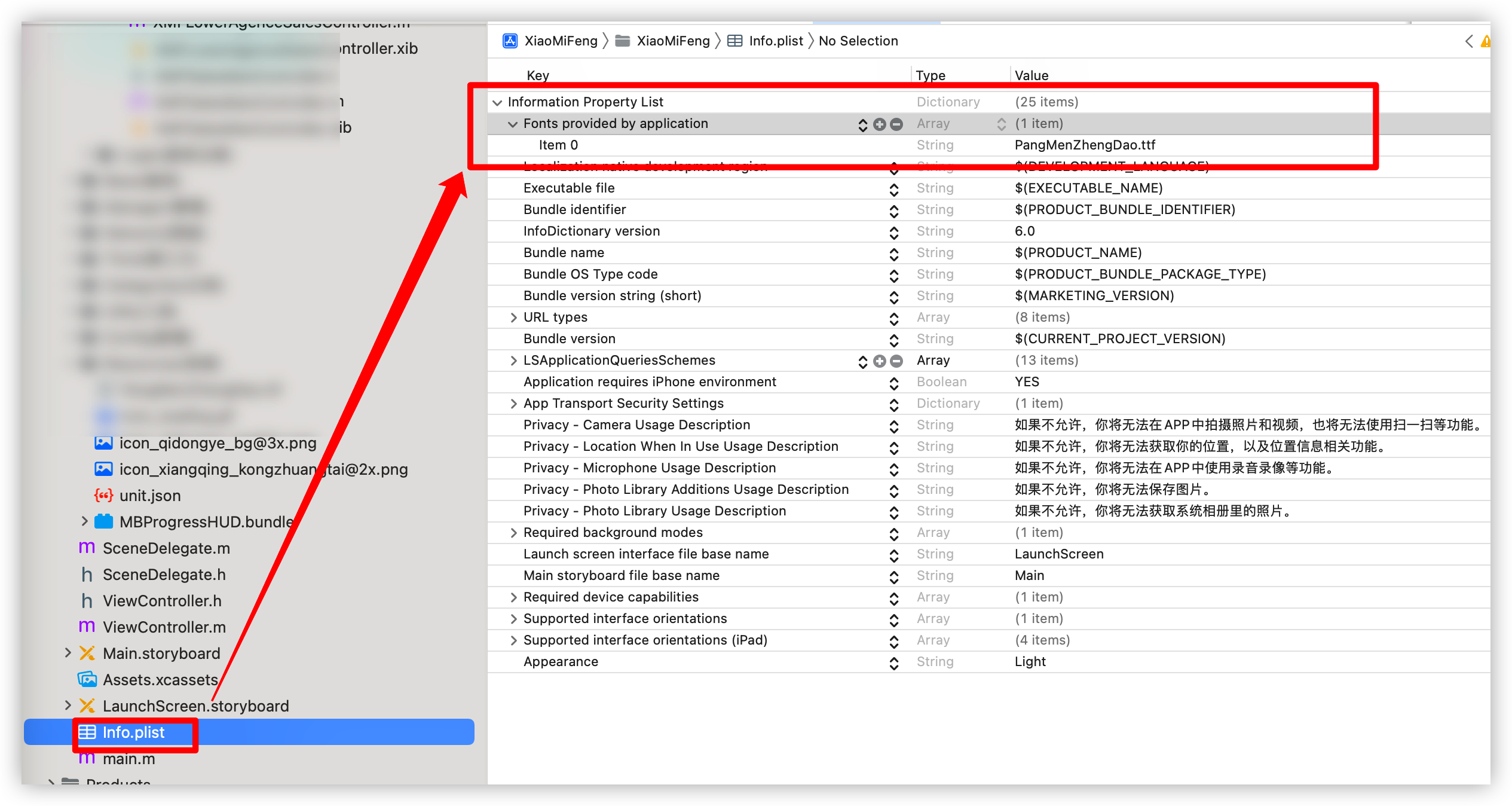
Task: Open the Info.plist file in navigator
Action: (x=249, y=732)
